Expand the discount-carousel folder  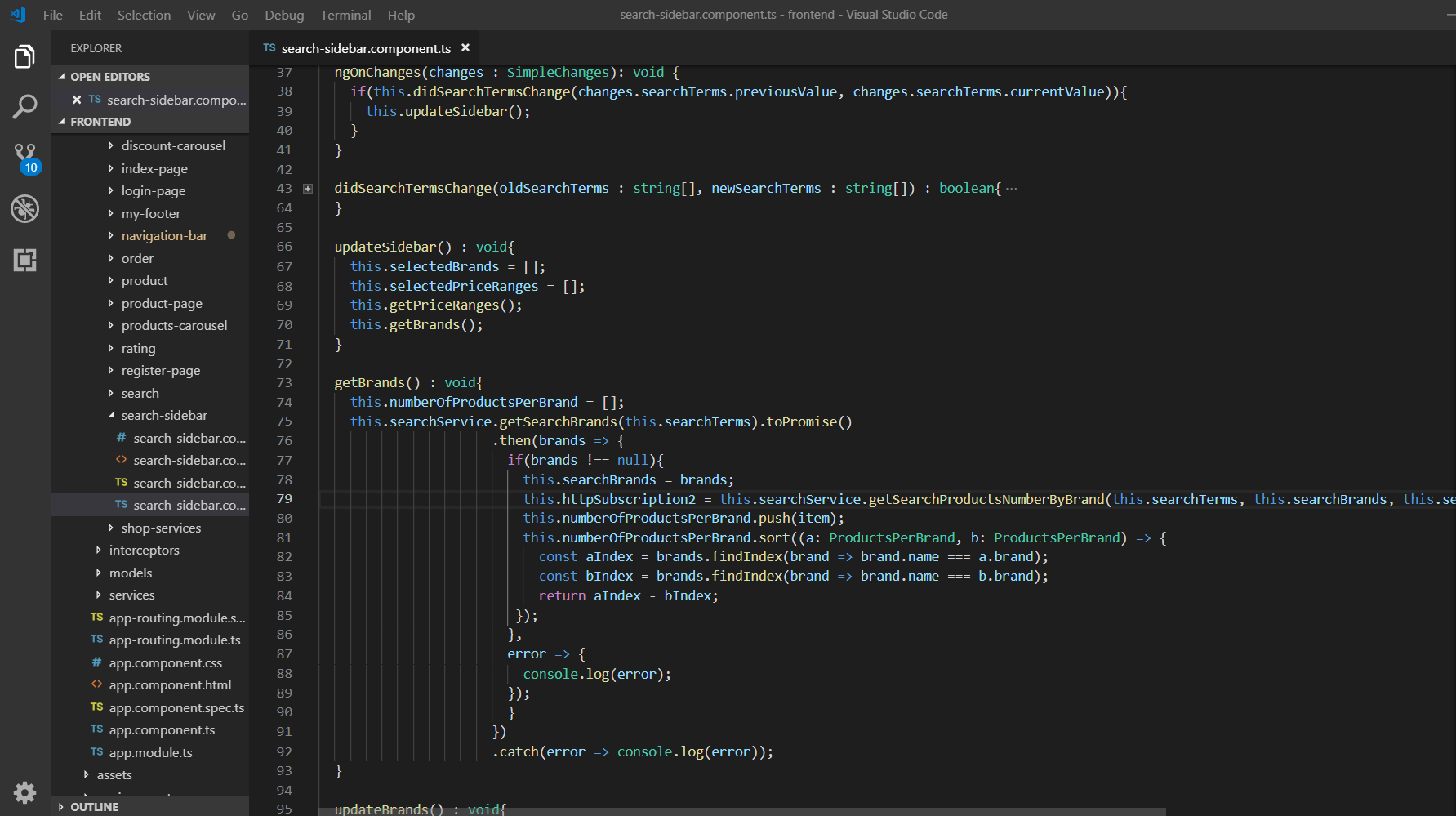[x=173, y=145]
